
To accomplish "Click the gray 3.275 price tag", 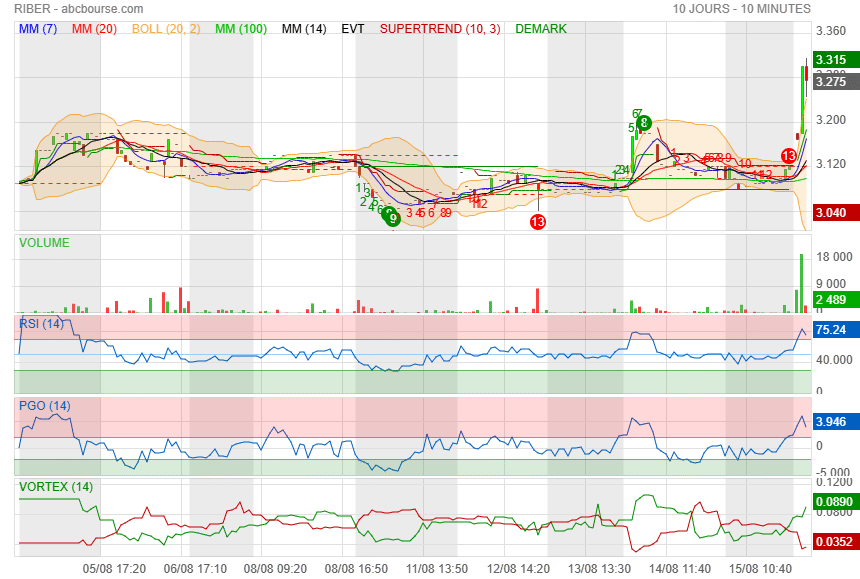I will pos(830,82).
